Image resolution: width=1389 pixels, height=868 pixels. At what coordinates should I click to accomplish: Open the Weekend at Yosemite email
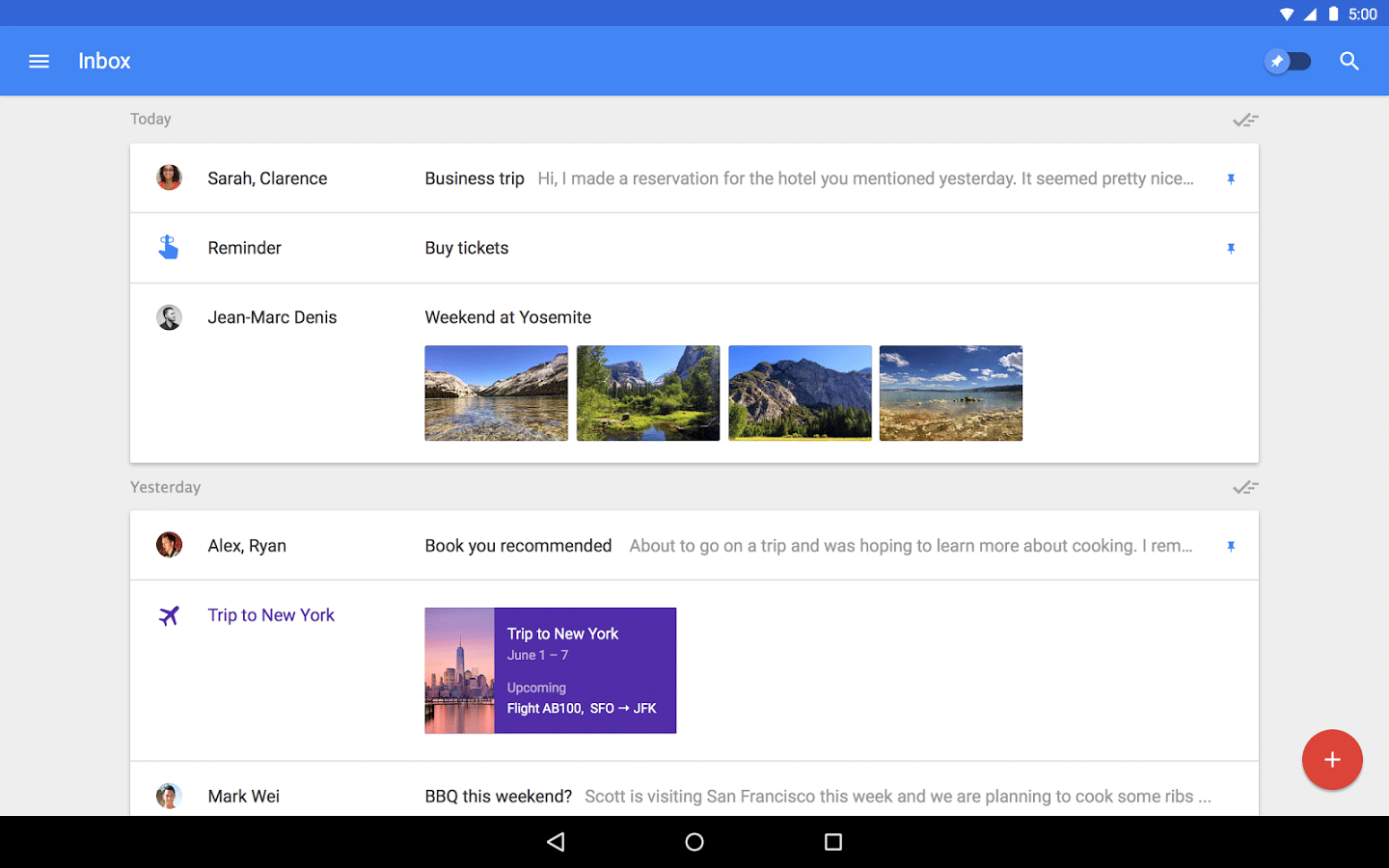[x=508, y=316]
